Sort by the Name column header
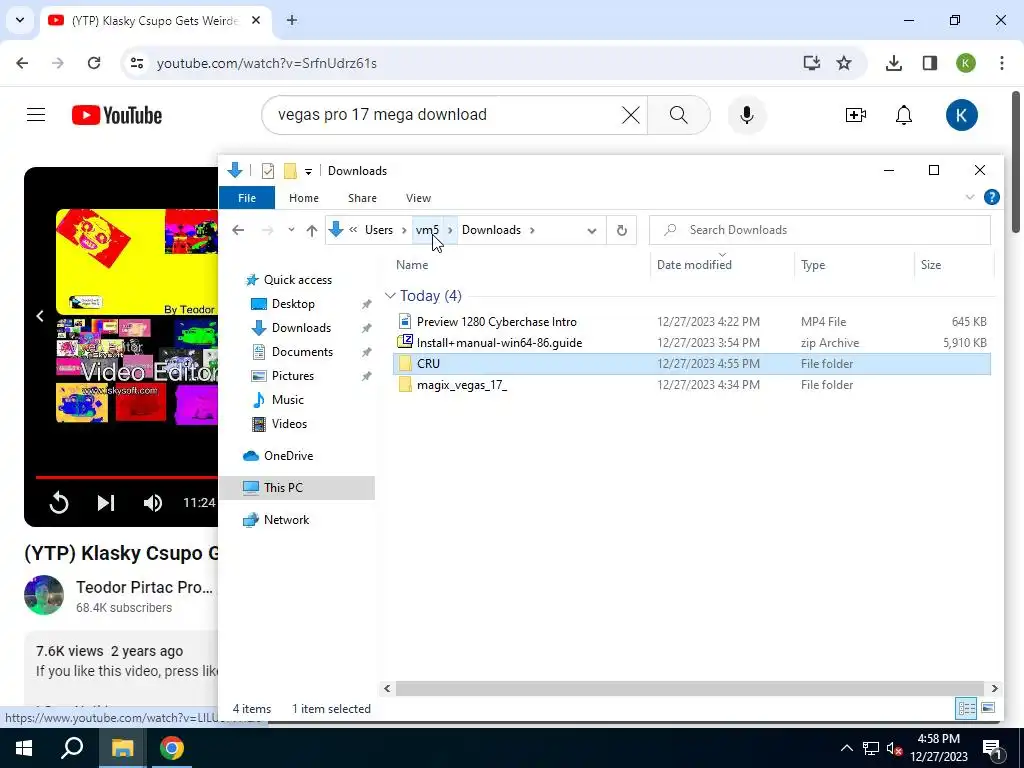 pyautogui.click(x=412, y=264)
